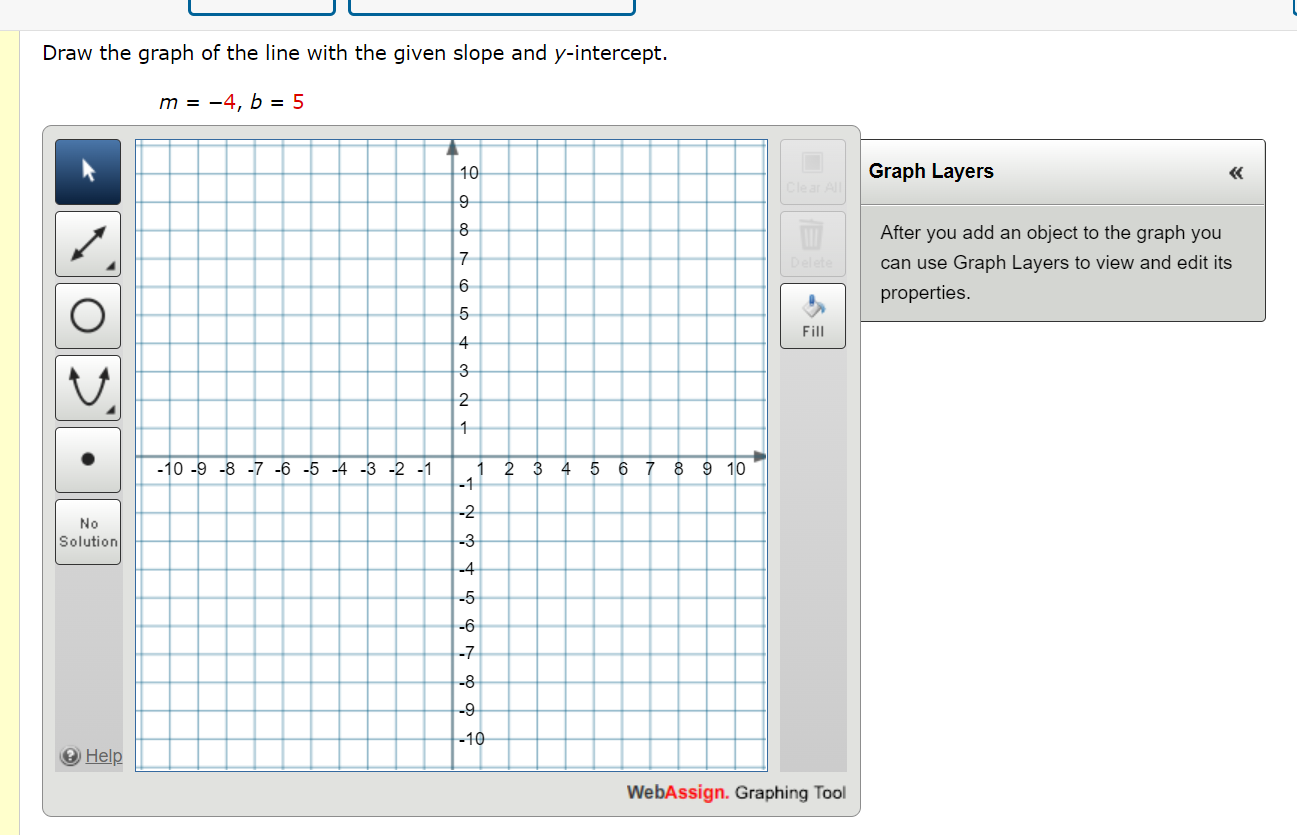Click the Clear All button
Image resolution: width=1297 pixels, height=835 pixels.
point(812,171)
